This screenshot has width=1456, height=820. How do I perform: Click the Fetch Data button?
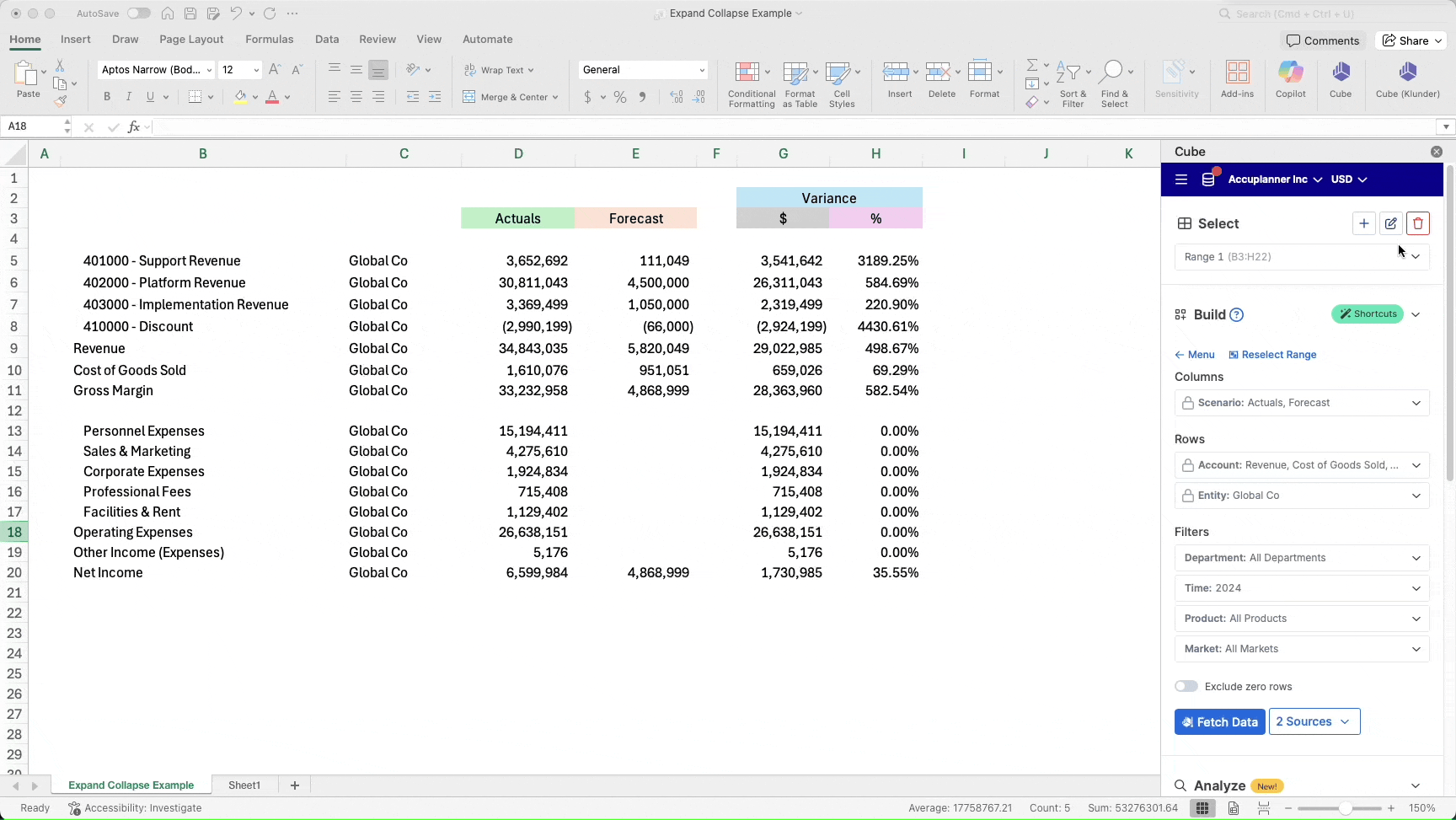[x=1219, y=721]
